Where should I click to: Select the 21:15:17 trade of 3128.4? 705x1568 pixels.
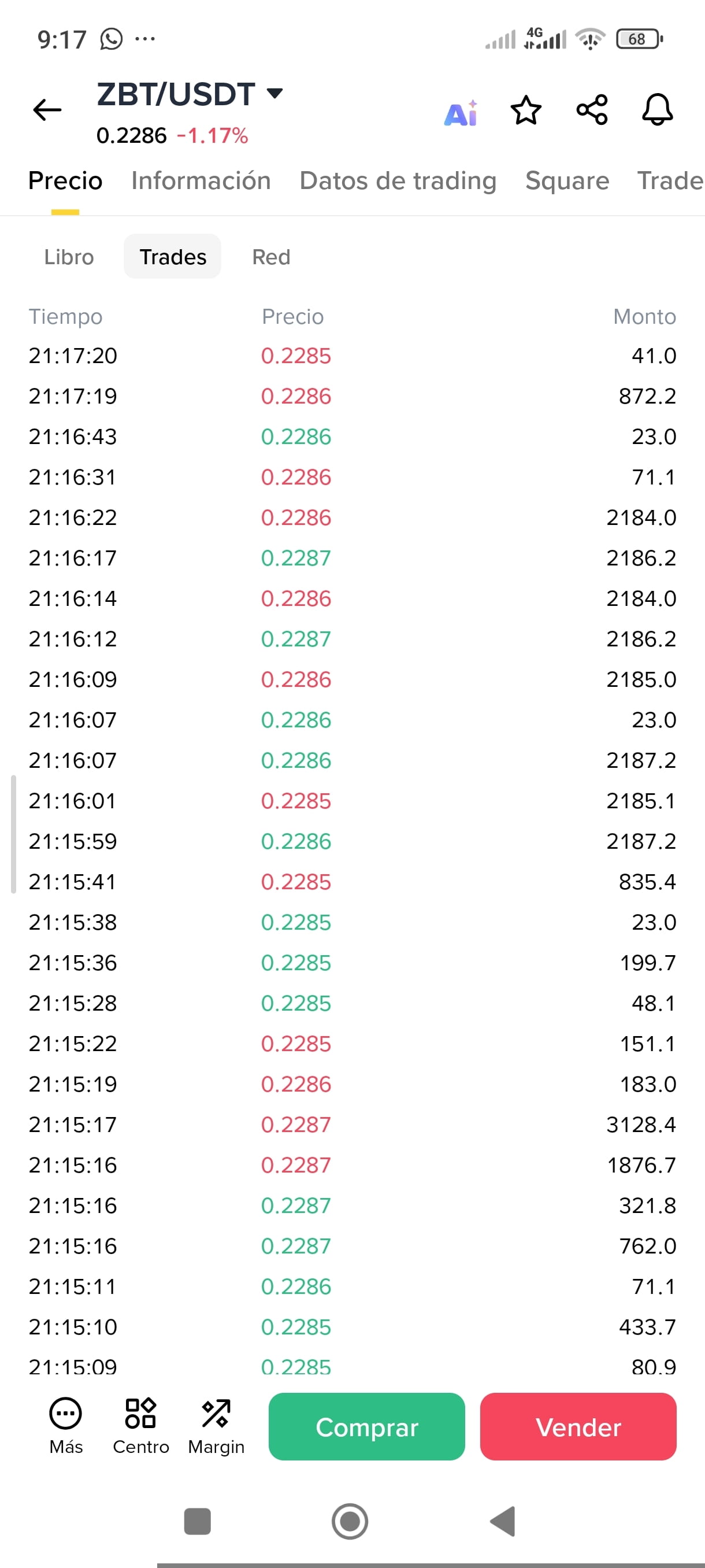[x=352, y=1125]
